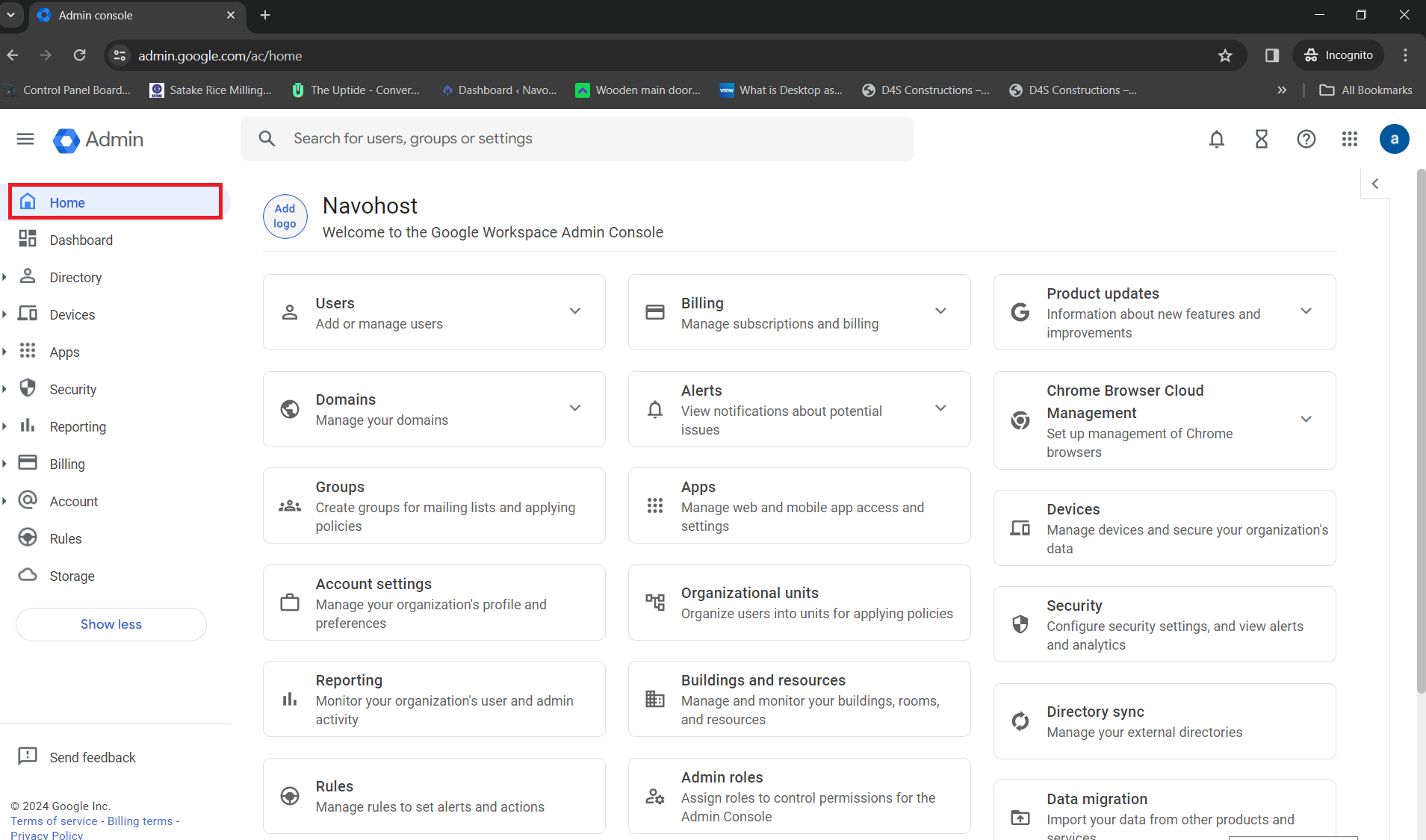The width and height of the screenshot is (1426, 840).
Task: Click the page vertical scrollbar
Action: 1421,431
